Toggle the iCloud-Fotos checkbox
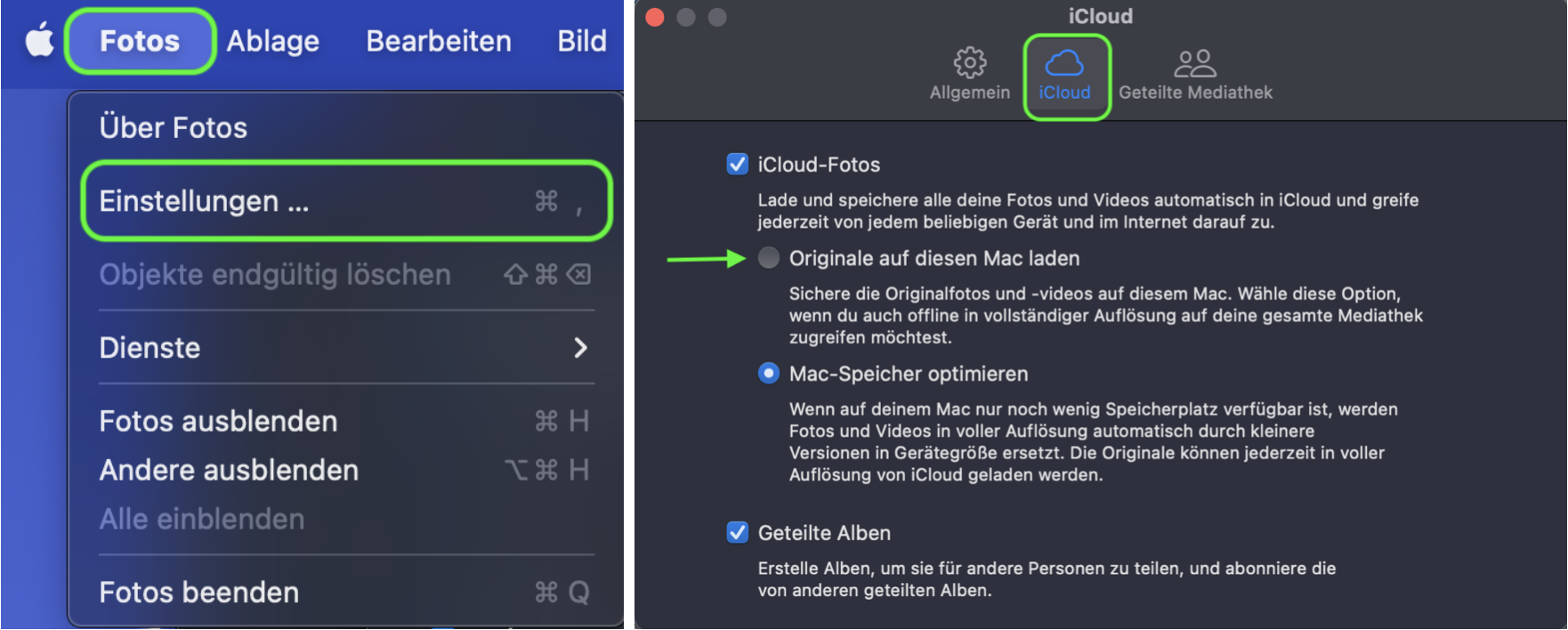1568x630 pixels. [x=737, y=165]
